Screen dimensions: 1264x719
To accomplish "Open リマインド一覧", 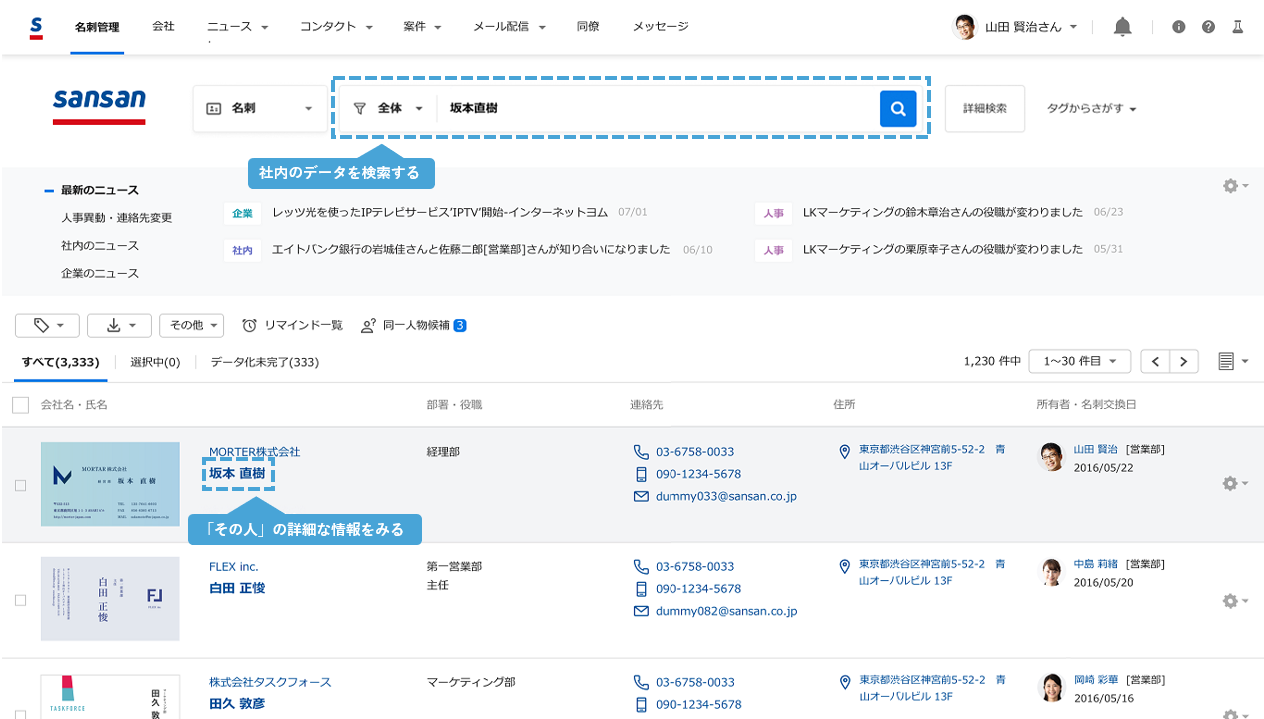I will point(292,325).
